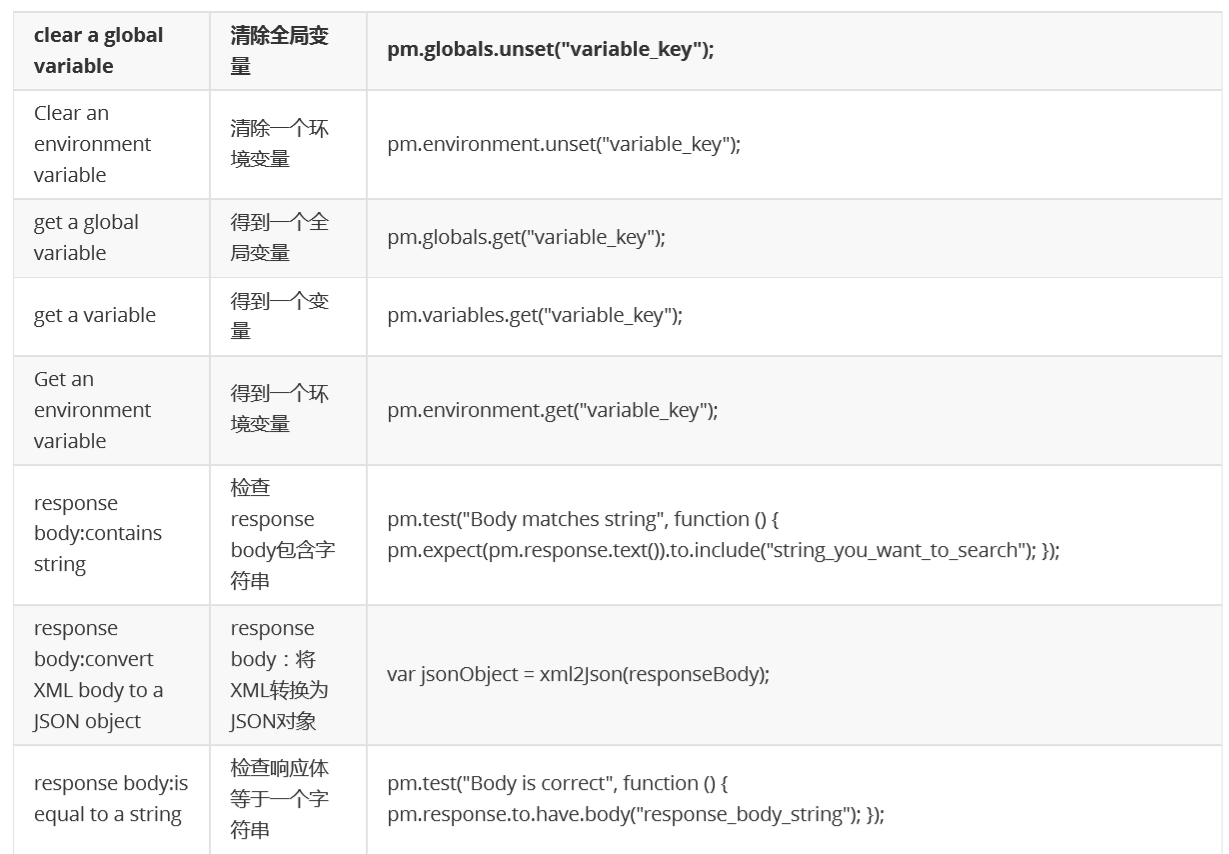Image resolution: width=1229 pixels, height=854 pixels.
Task: Select the xml2Json(responseBody) code line
Action: click(578, 674)
